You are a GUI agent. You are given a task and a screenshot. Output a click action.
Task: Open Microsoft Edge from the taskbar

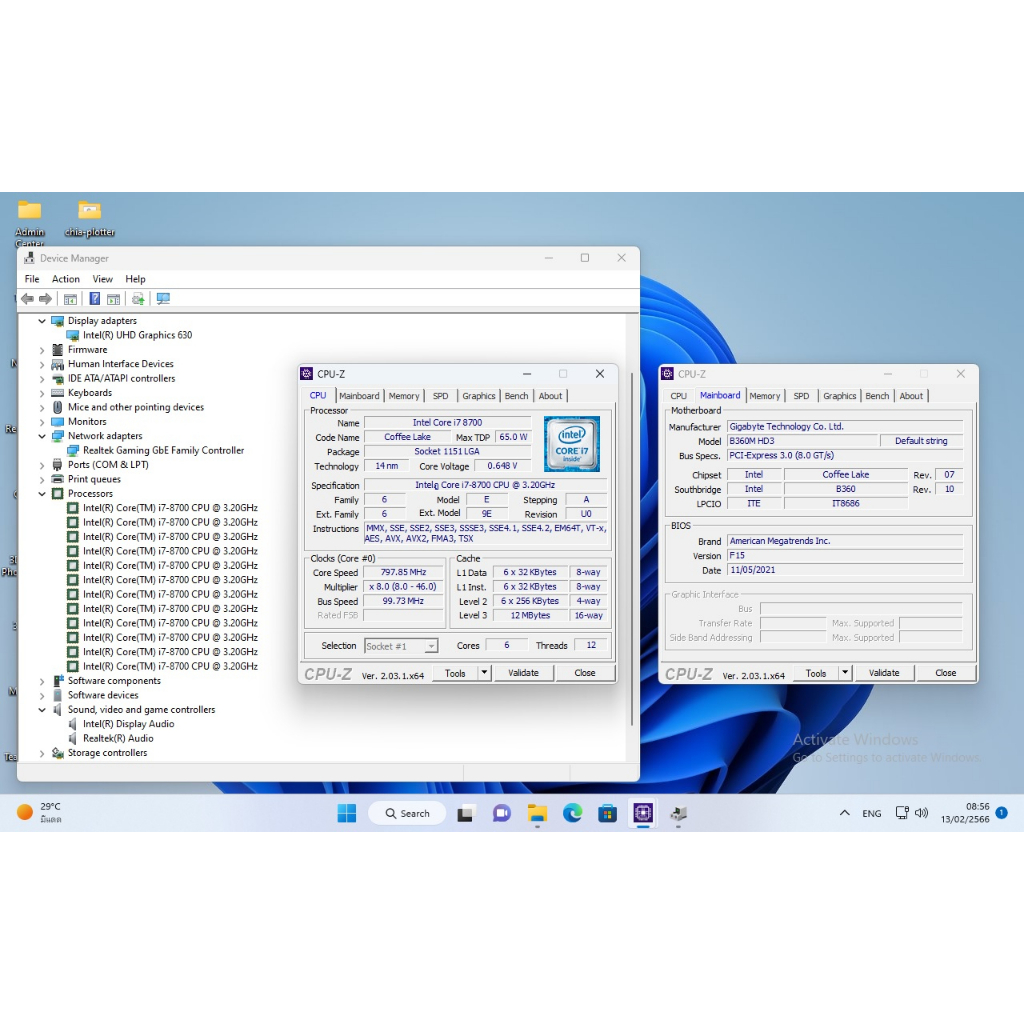click(x=572, y=813)
